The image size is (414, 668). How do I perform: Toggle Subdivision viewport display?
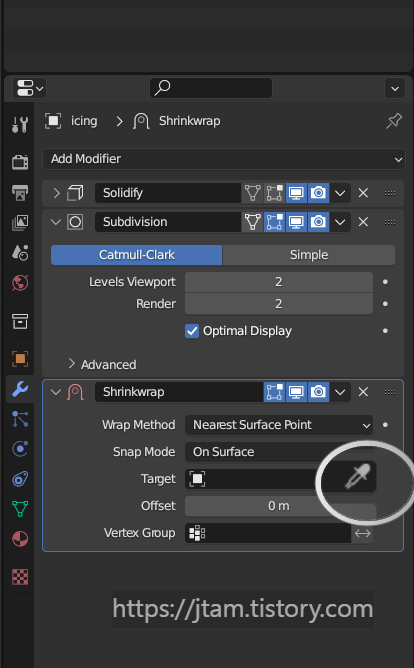[x=296, y=222]
